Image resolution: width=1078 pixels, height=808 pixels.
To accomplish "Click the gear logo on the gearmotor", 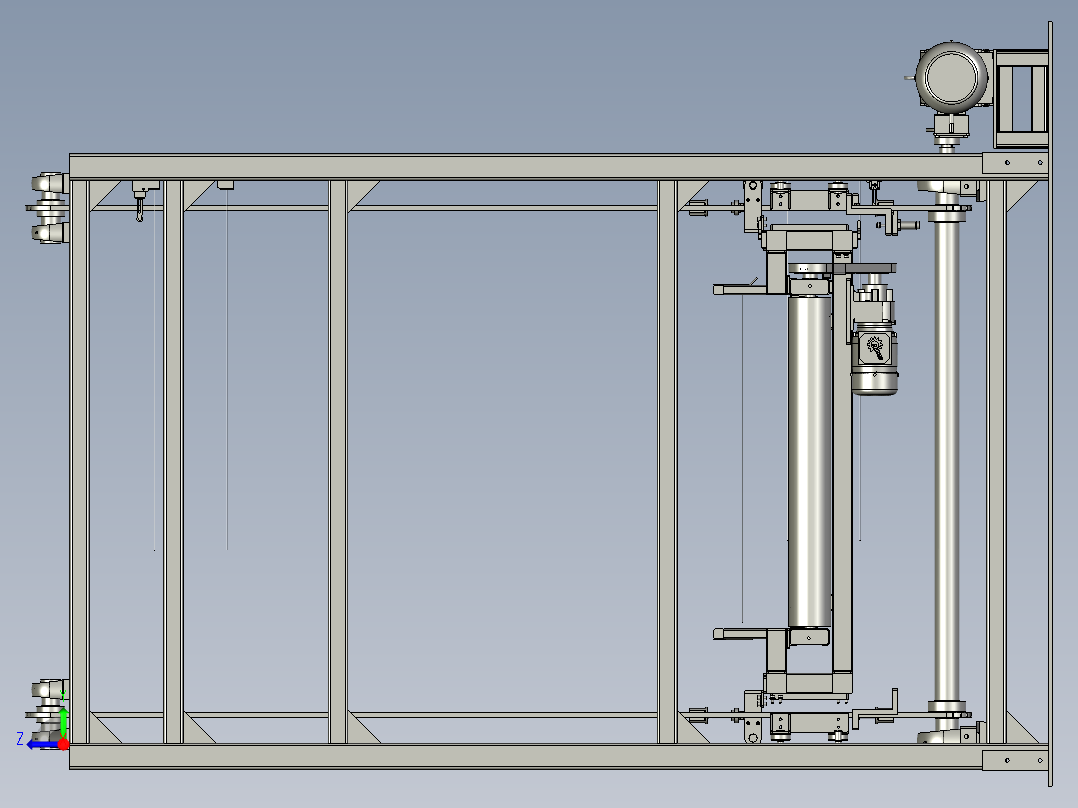I will pos(874,347).
